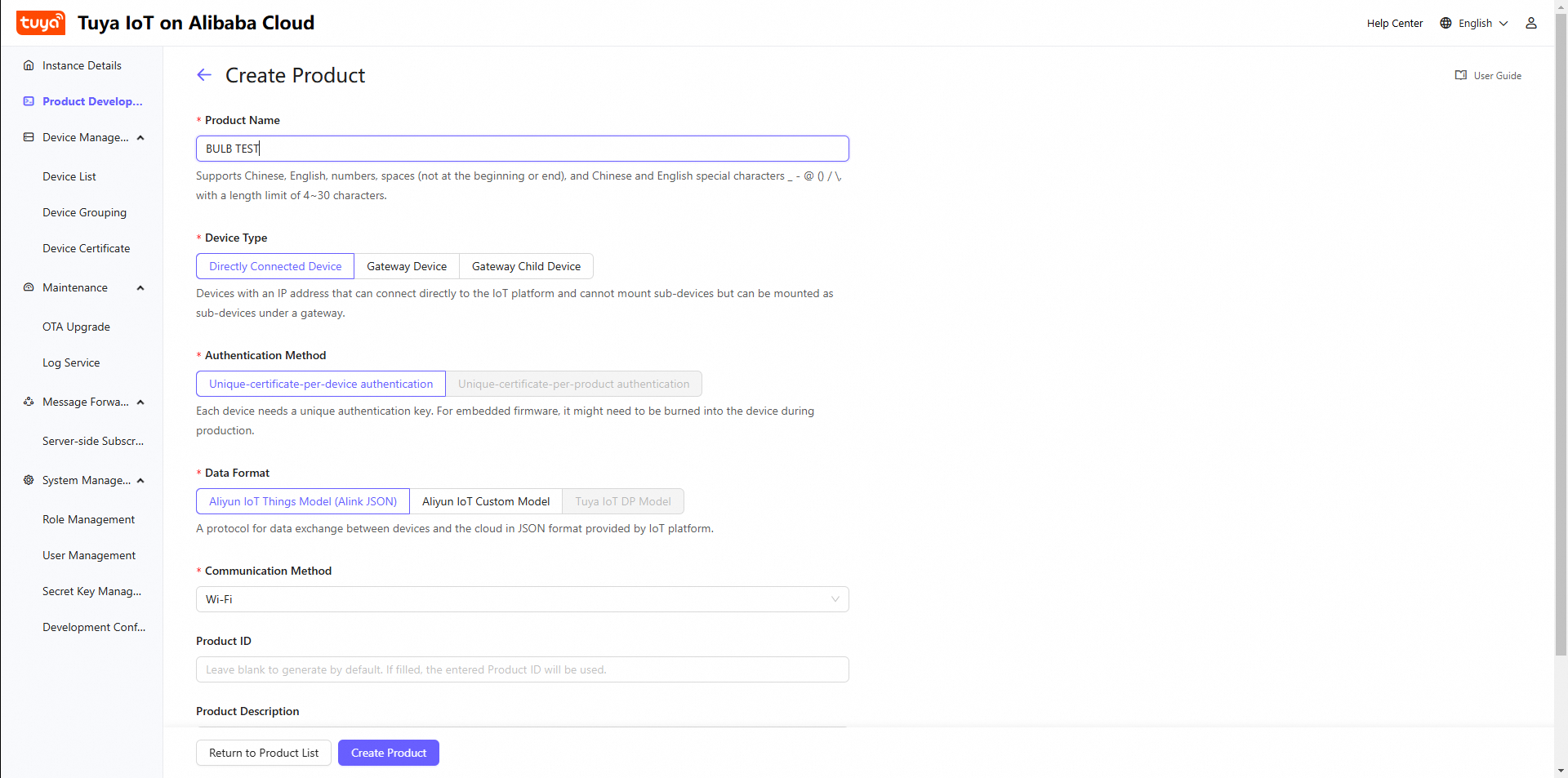
Task: Click the Tuya logo icon
Action: [x=41, y=23]
